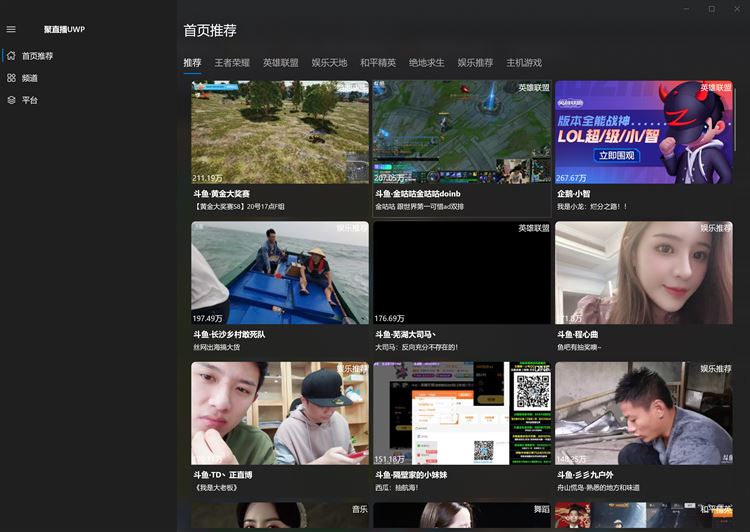Open the partially visible 音乐 stream thumbnail
The height and width of the screenshot is (532, 750).
tap(280, 515)
